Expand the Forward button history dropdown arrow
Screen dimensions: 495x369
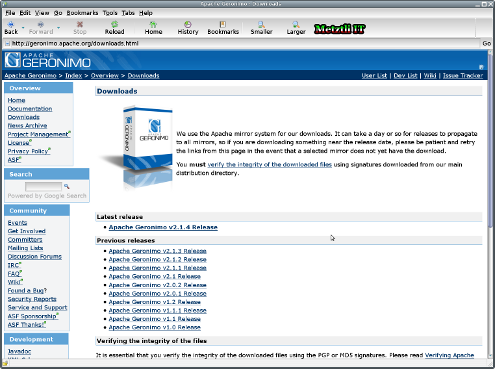coord(58,27)
